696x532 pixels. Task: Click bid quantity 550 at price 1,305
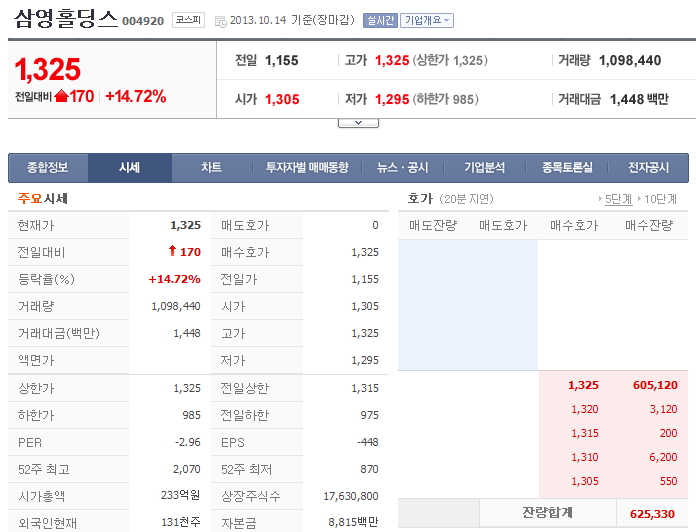(668, 481)
